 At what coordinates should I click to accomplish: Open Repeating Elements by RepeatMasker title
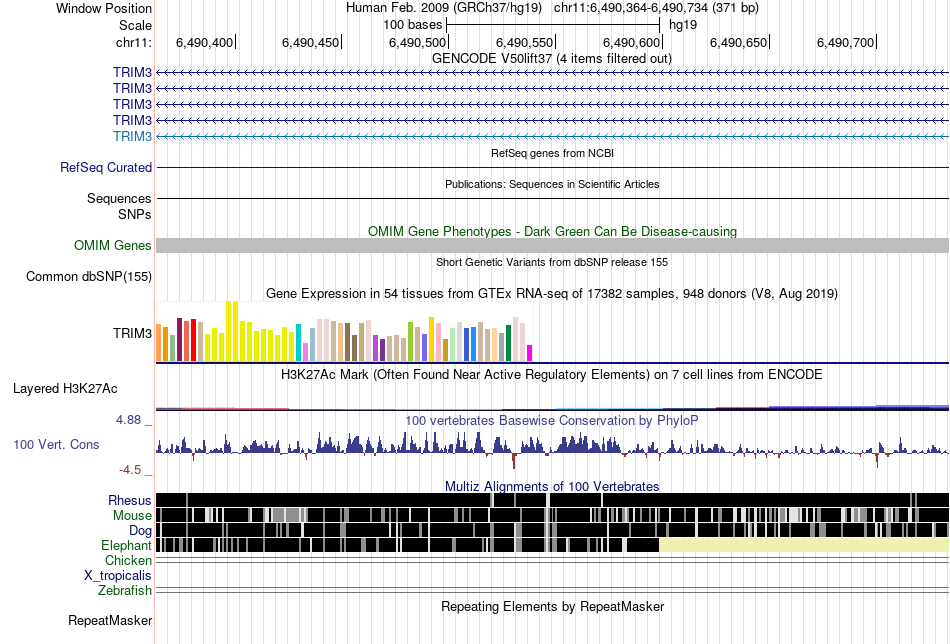click(552, 606)
